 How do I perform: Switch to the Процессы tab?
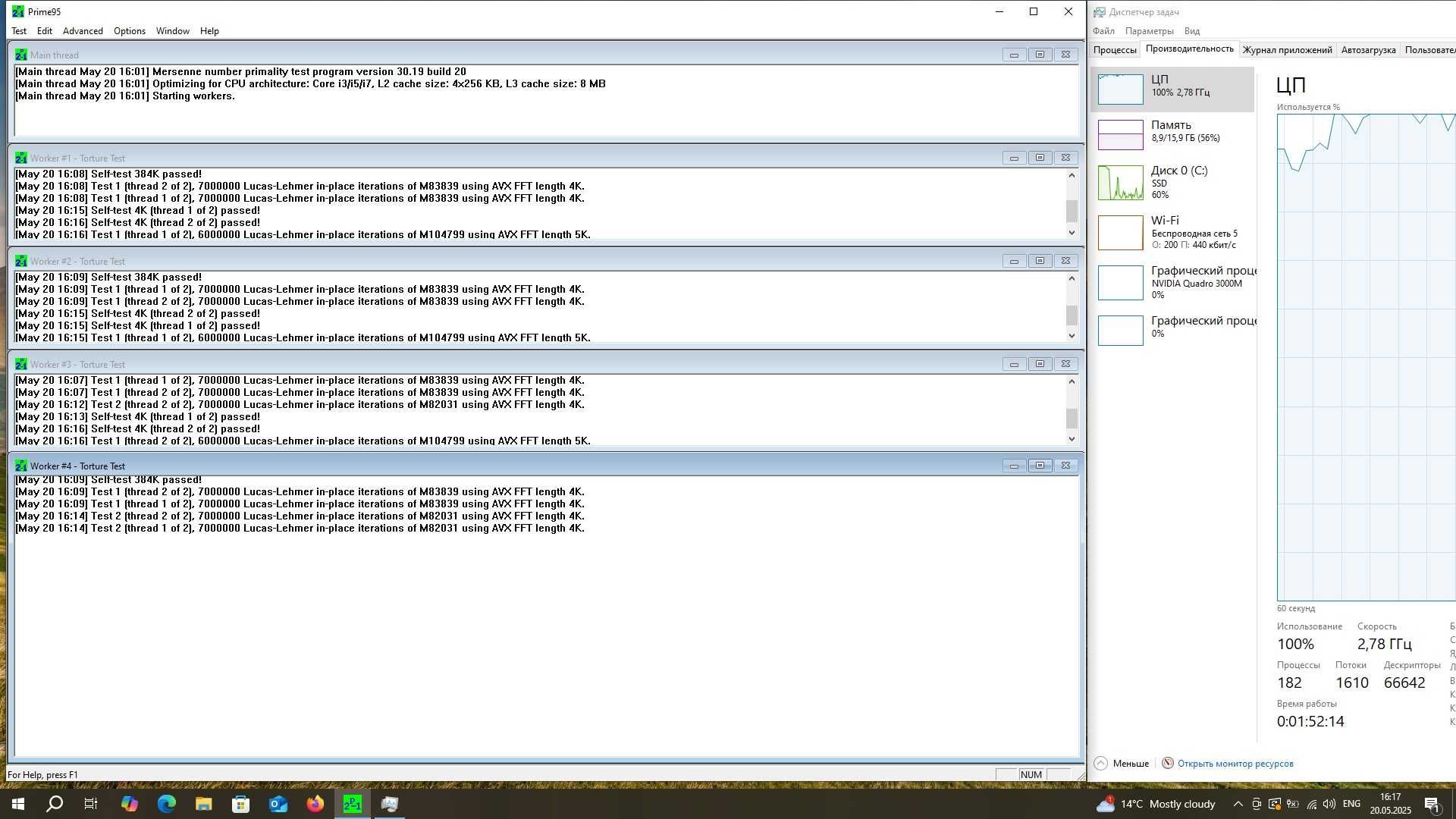(1115, 50)
